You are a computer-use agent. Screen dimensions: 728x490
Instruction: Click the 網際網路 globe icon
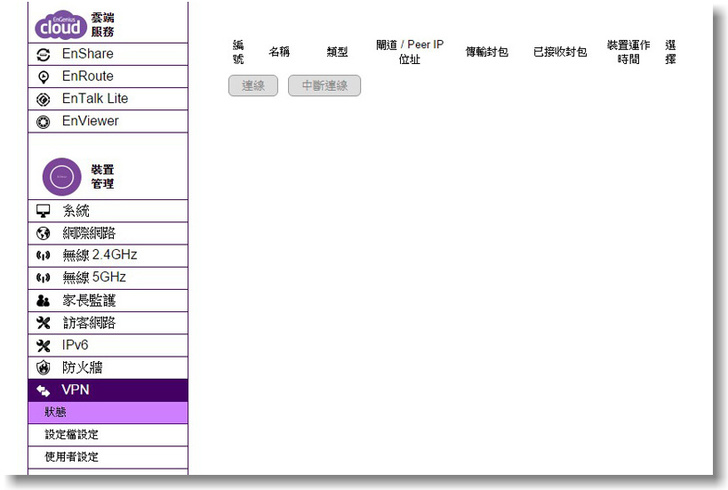pyautogui.click(x=43, y=234)
